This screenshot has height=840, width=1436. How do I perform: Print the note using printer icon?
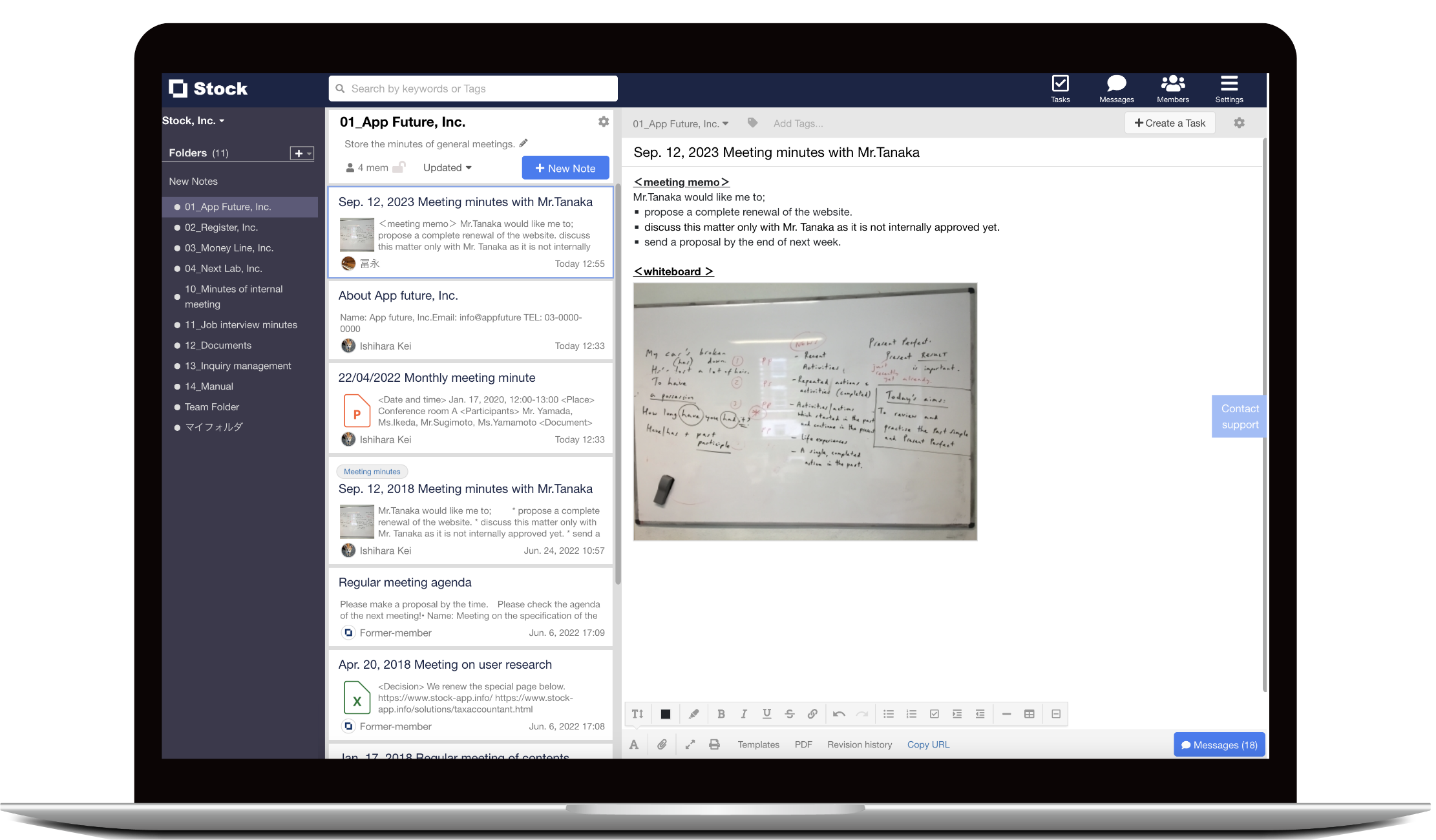coord(714,744)
